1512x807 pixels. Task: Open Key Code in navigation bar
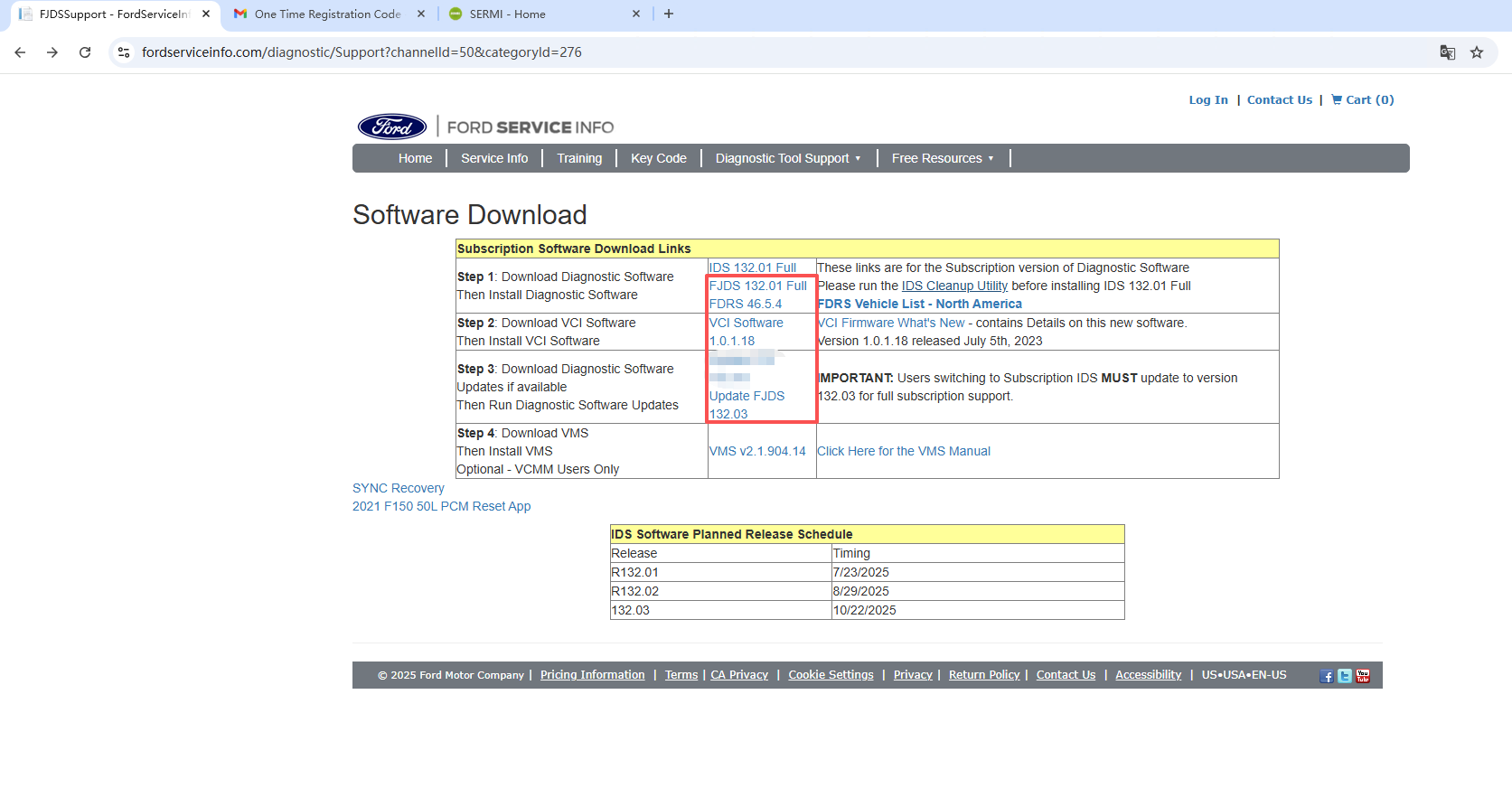(x=658, y=158)
